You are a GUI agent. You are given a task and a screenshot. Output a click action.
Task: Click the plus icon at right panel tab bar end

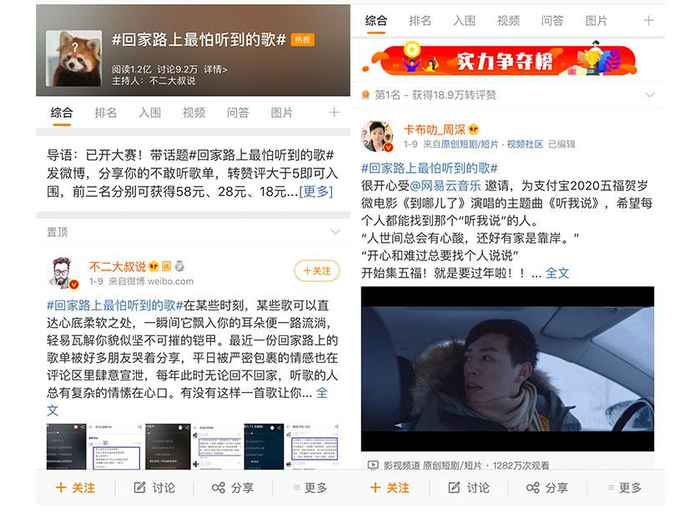tap(648, 21)
